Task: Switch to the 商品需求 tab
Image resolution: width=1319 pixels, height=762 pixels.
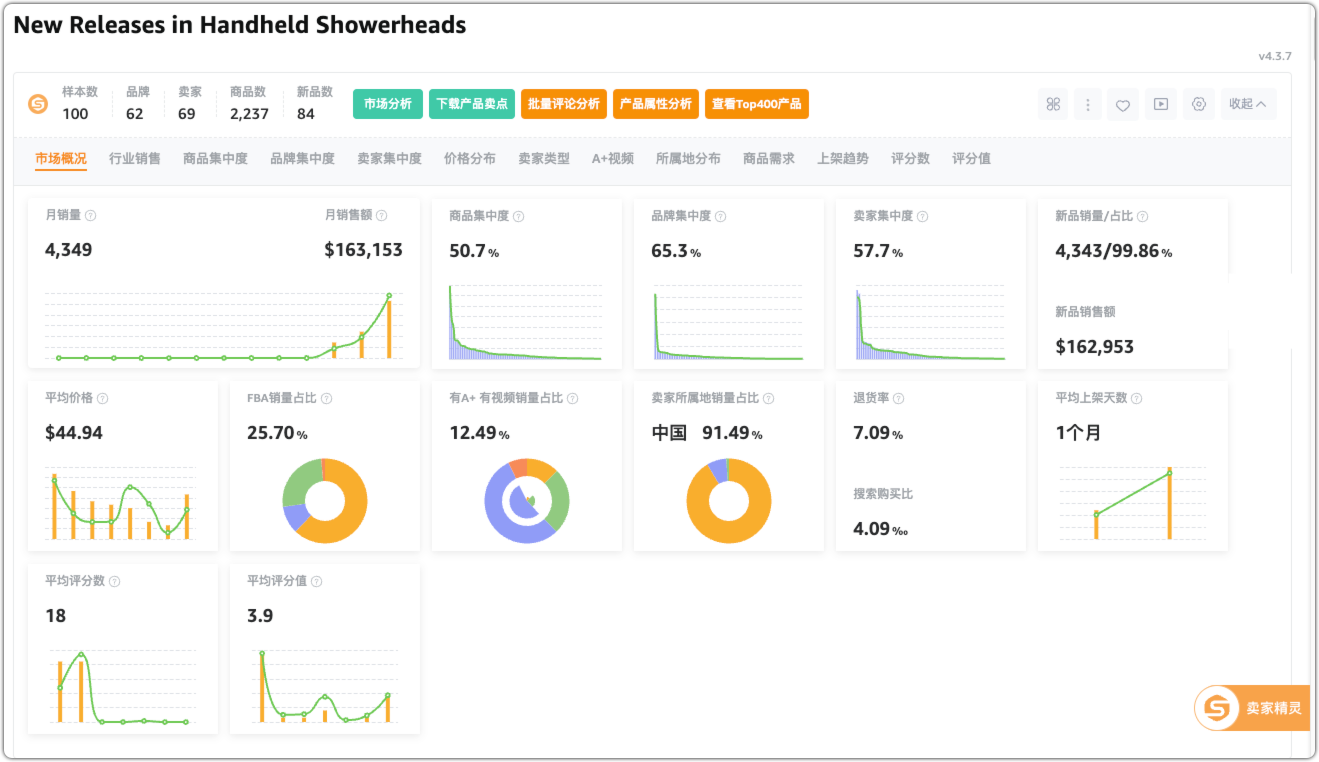Action: click(769, 158)
